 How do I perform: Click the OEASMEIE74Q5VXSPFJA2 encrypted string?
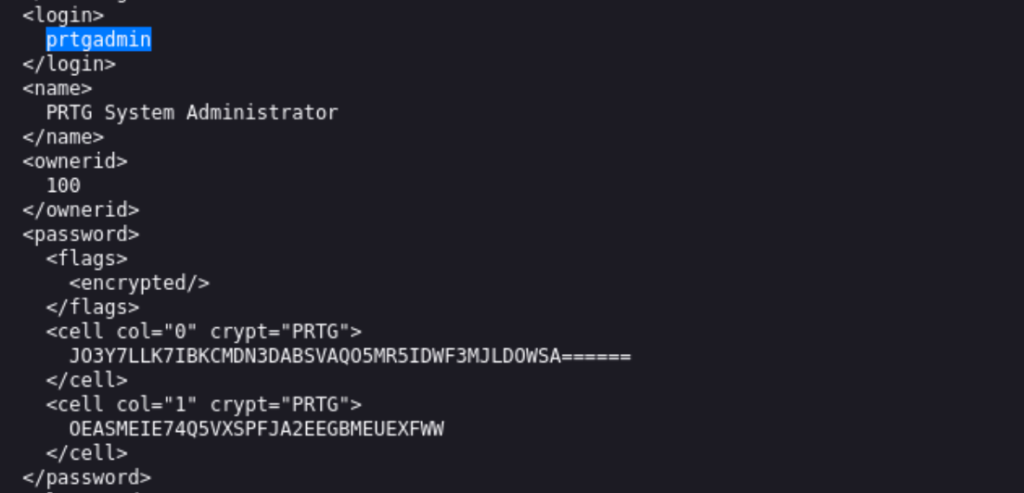click(257, 430)
